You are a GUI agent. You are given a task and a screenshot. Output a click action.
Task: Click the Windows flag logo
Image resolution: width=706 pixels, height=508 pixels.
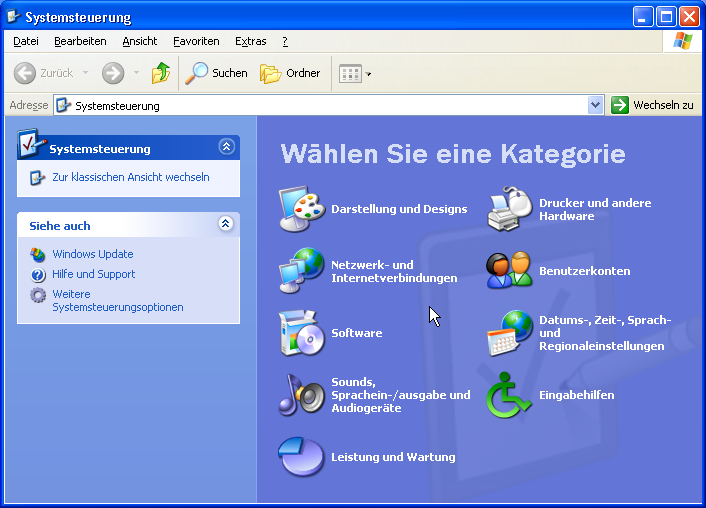[683, 41]
